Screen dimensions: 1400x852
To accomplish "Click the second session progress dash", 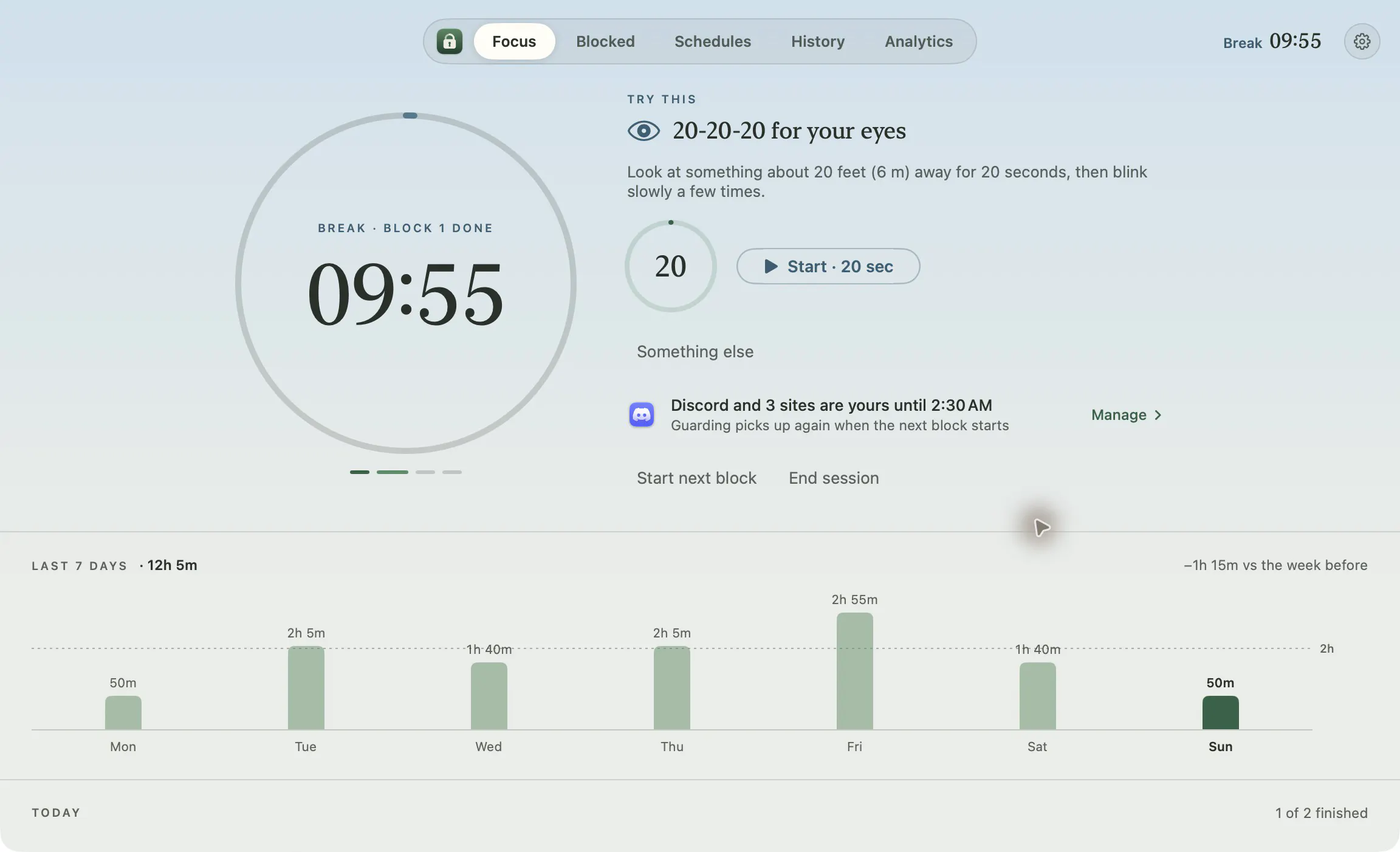I will pyautogui.click(x=393, y=472).
